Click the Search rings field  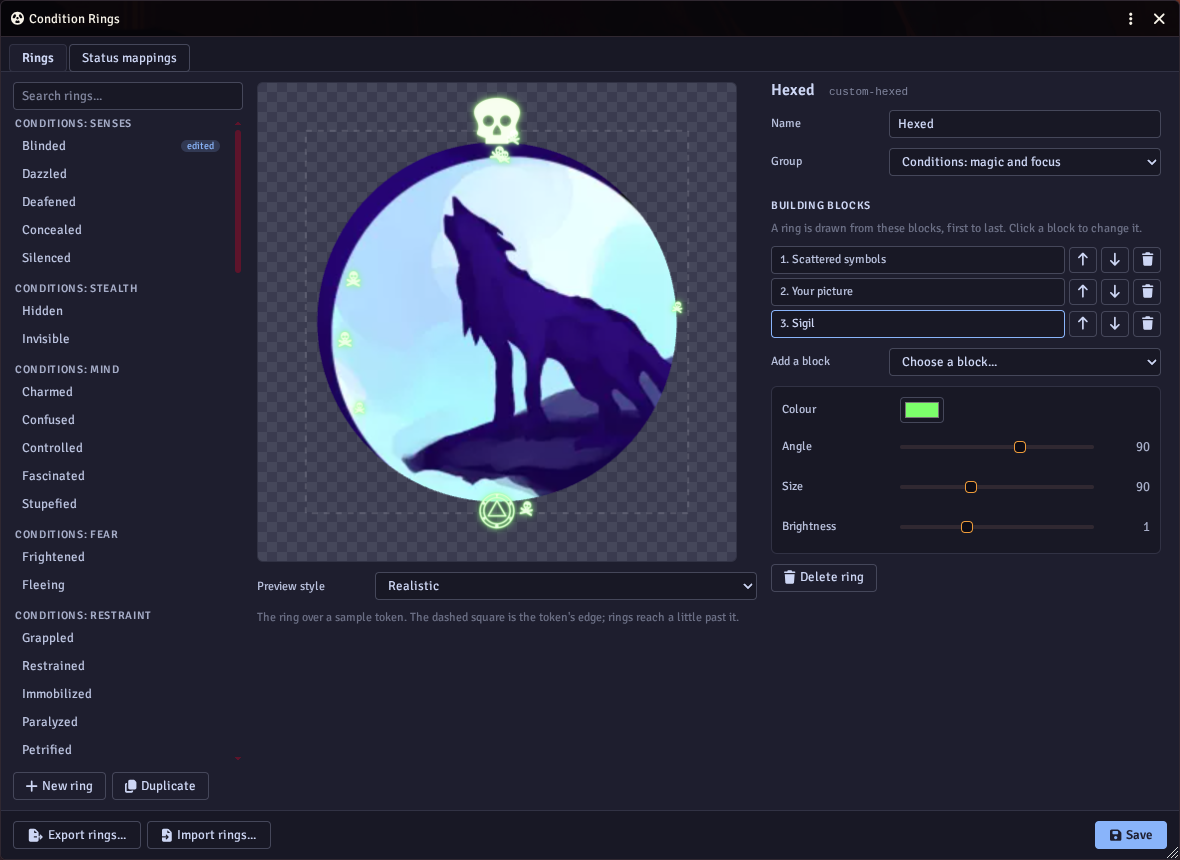[128, 96]
